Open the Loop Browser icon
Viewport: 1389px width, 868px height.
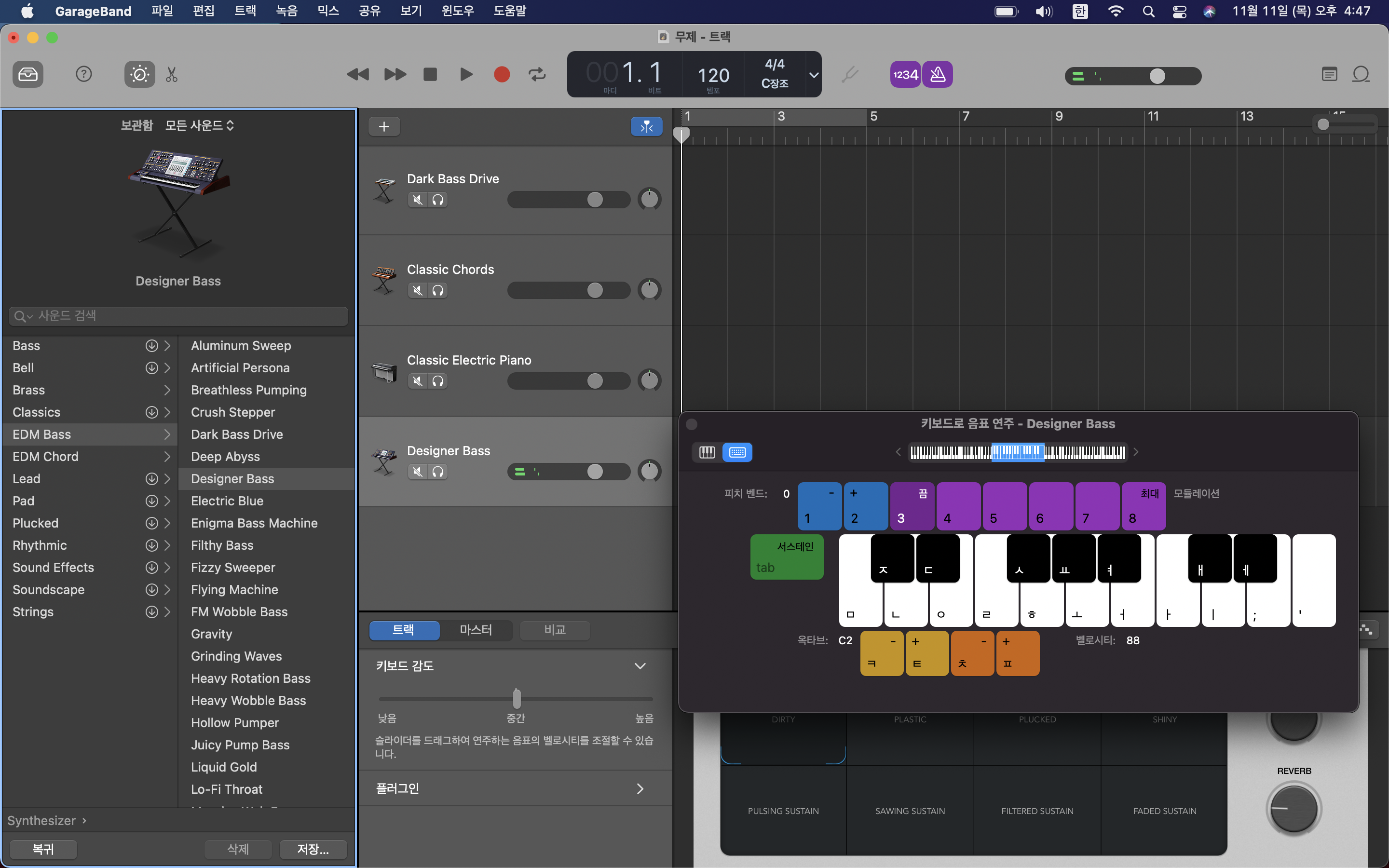coord(1361,74)
